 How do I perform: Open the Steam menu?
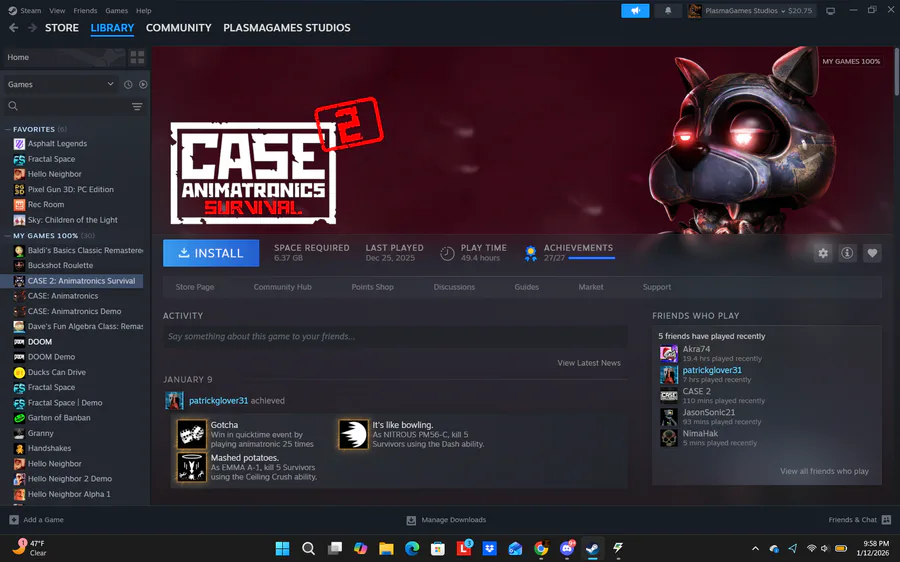point(25,11)
